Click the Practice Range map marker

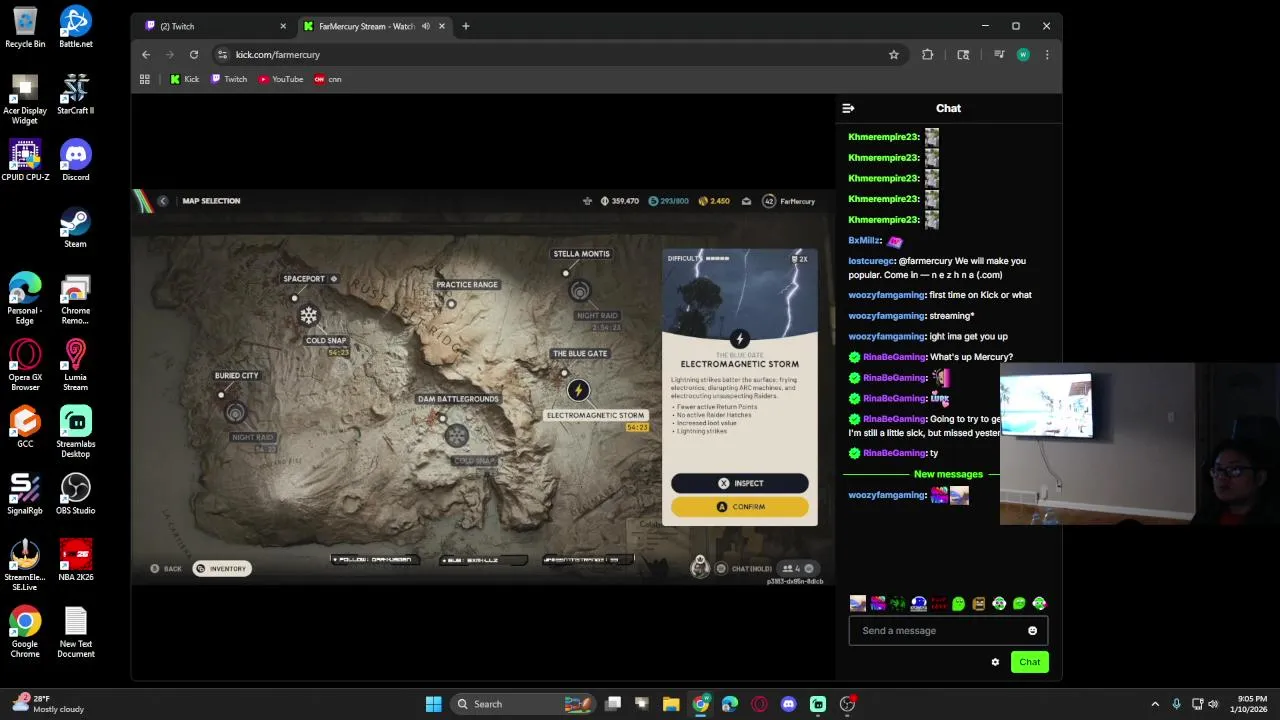click(x=451, y=304)
